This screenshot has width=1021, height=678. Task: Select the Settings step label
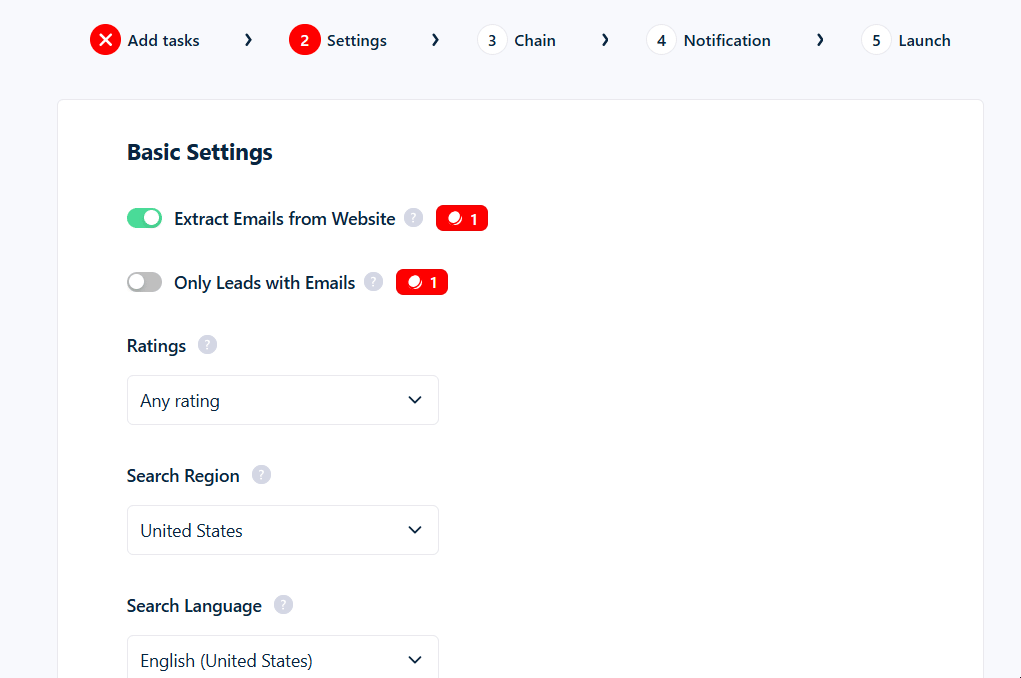(357, 40)
